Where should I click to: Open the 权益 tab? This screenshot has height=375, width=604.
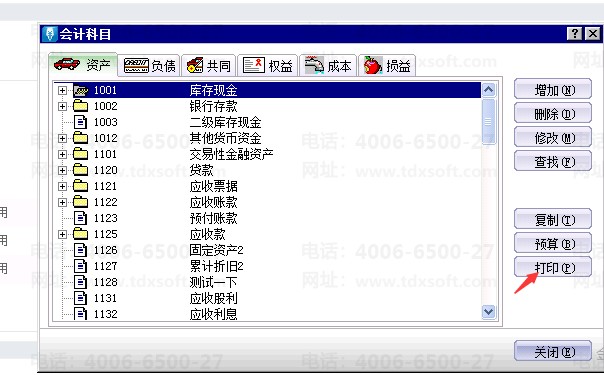[x=267, y=66]
